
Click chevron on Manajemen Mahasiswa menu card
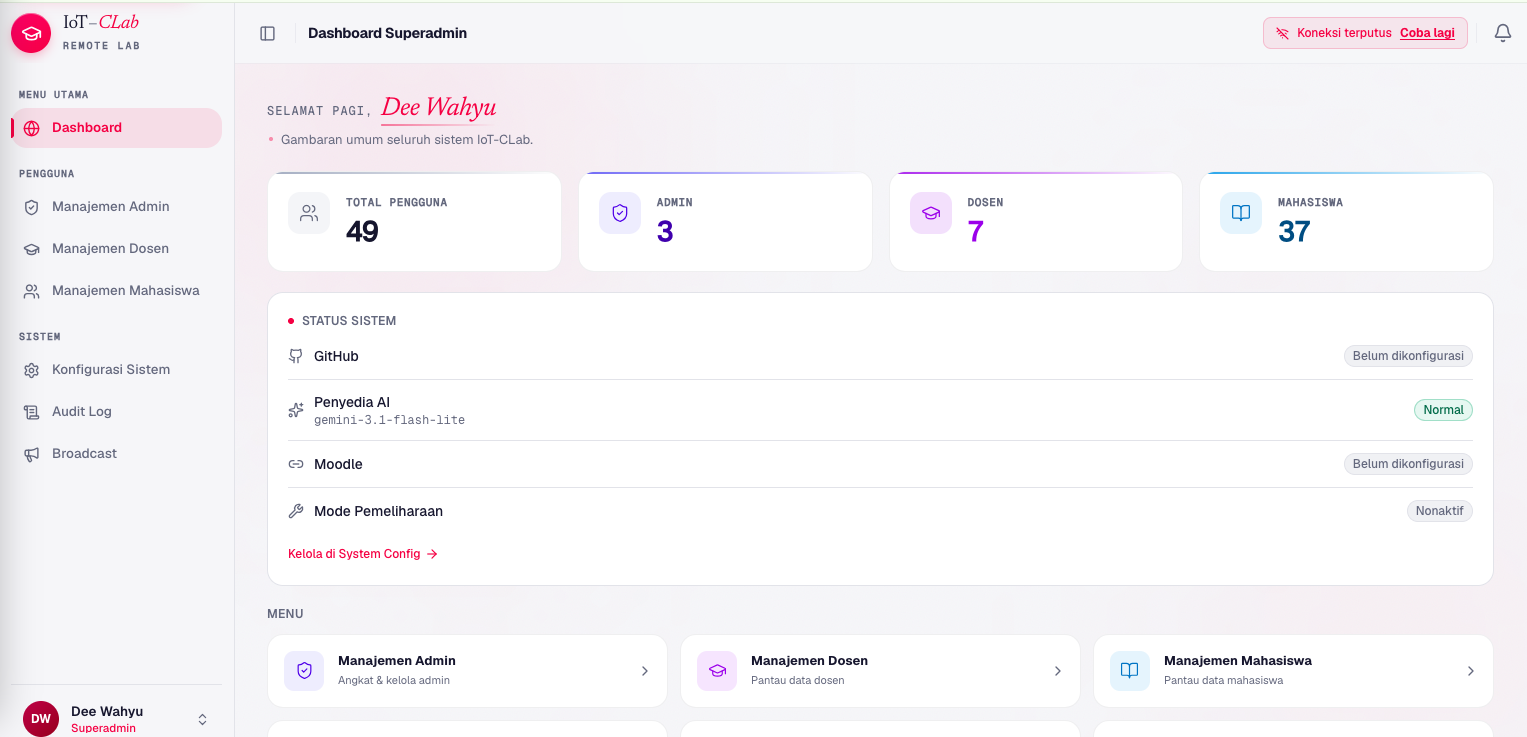[x=1471, y=671]
